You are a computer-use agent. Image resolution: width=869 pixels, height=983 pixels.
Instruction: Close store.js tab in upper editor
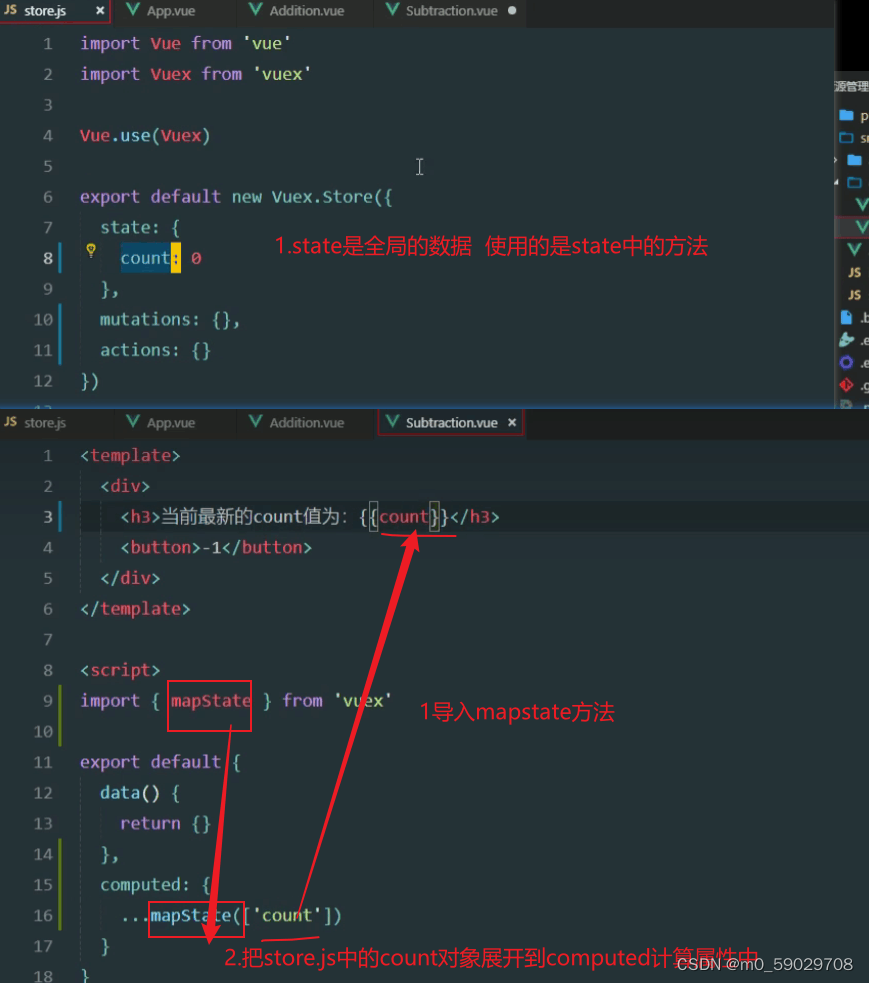coord(100,11)
